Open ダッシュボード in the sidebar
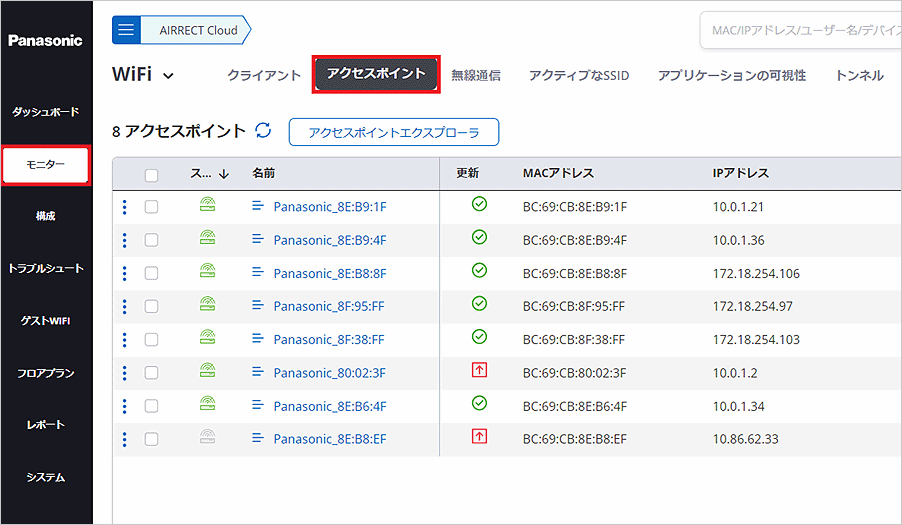This screenshot has width=902, height=525. (45, 112)
